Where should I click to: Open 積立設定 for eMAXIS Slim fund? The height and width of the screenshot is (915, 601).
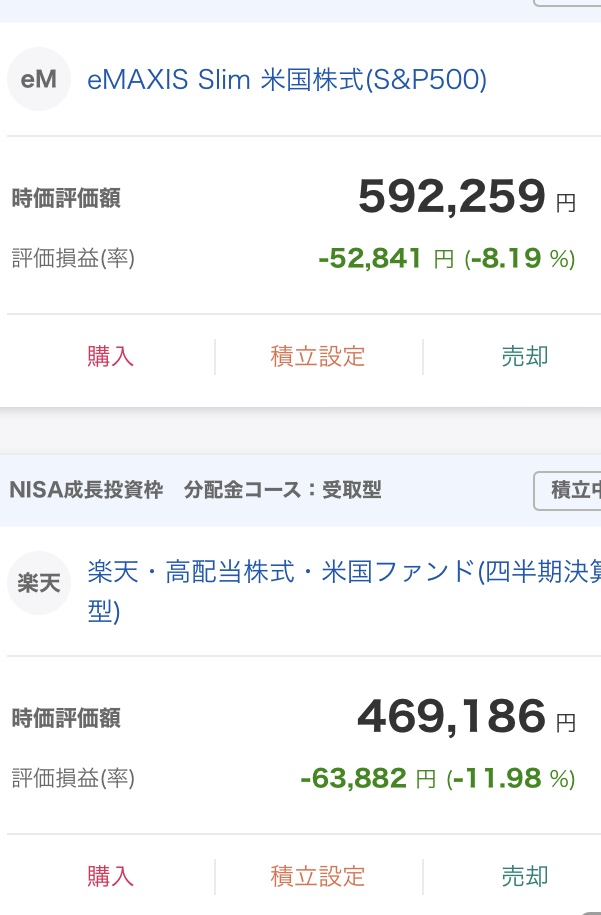[x=318, y=356]
